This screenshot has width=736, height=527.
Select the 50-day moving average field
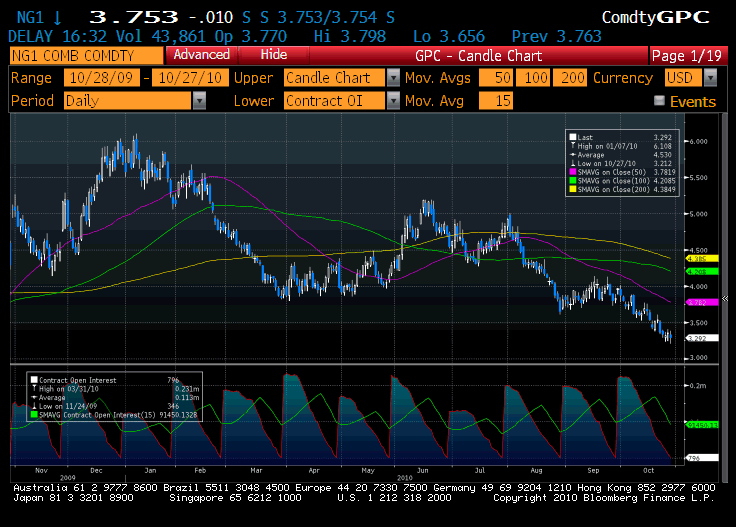[495, 78]
